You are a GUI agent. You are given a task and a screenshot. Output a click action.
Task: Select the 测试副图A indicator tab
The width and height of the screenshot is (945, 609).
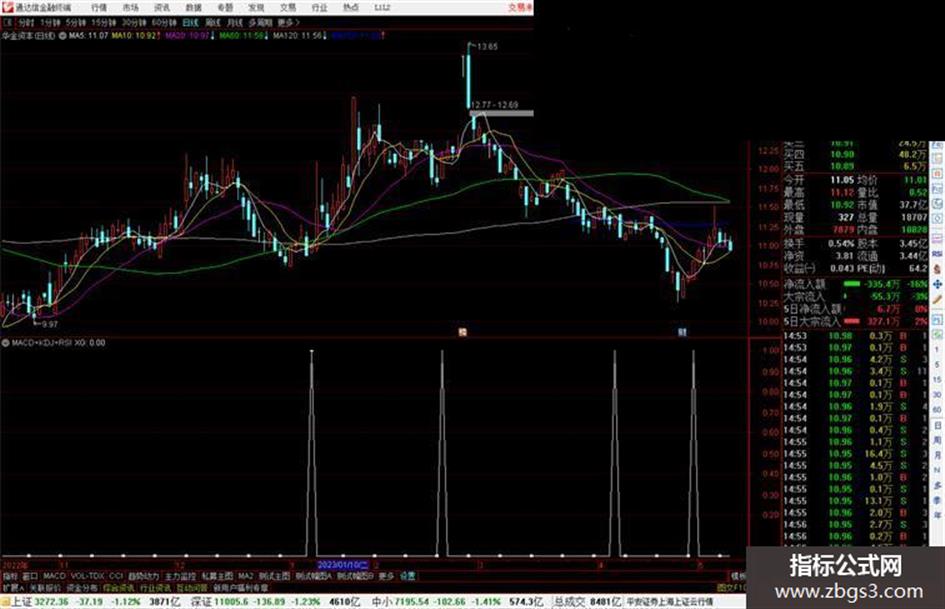coord(313,576)
